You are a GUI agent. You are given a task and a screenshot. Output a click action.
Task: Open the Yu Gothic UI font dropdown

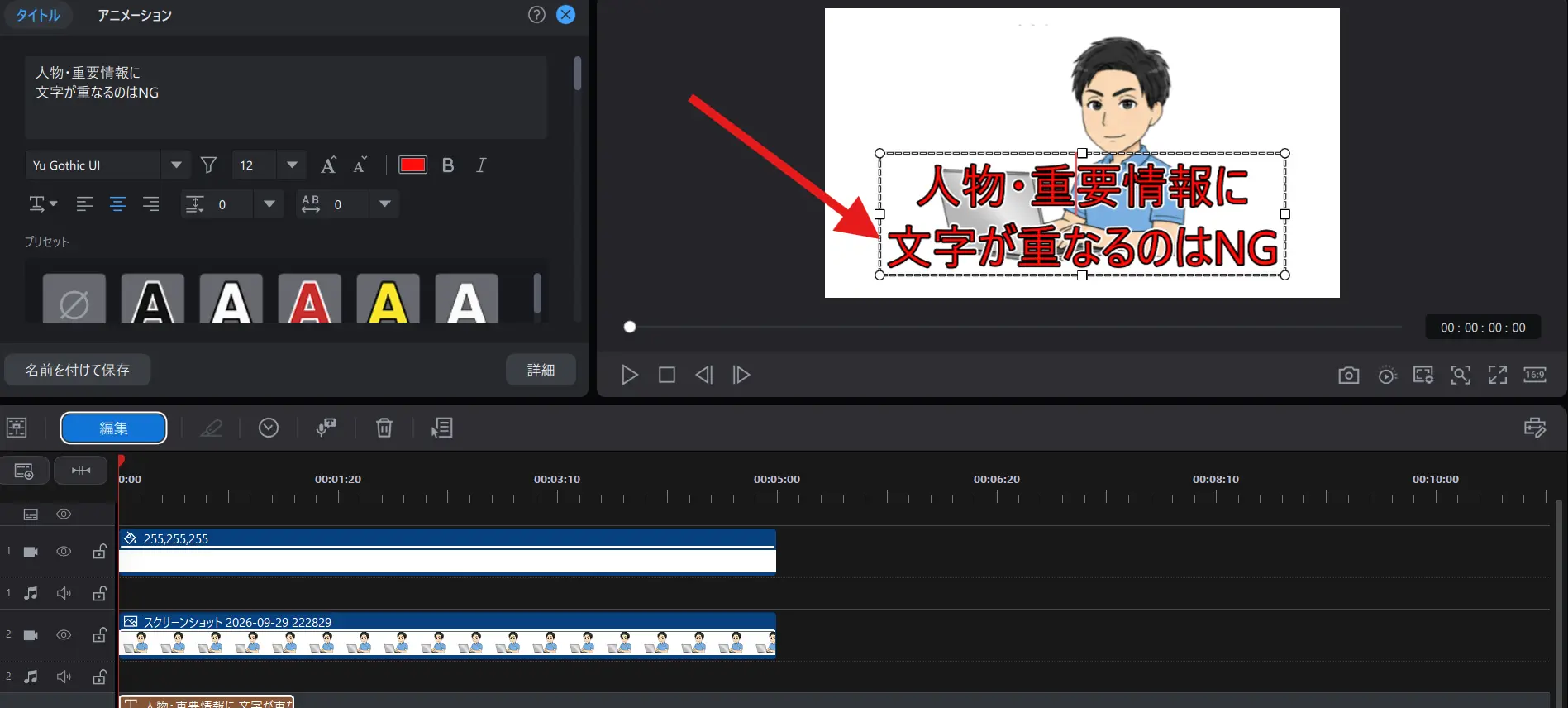point(176,165)
